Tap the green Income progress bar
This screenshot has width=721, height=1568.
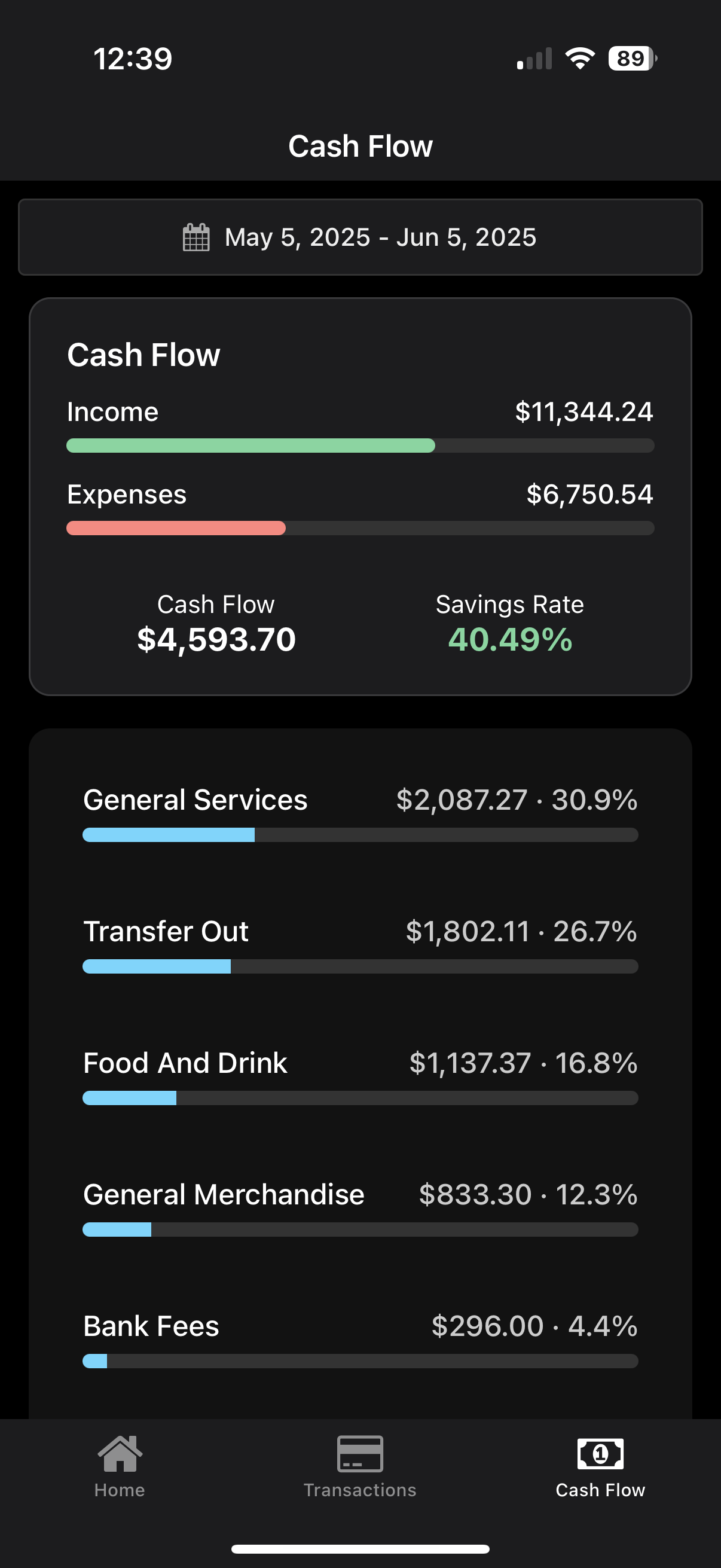(250, 446)
